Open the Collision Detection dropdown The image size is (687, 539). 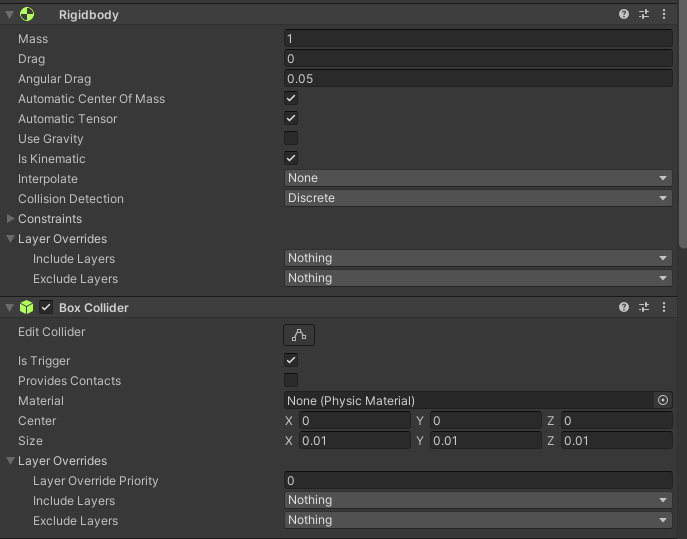(478, 199)
